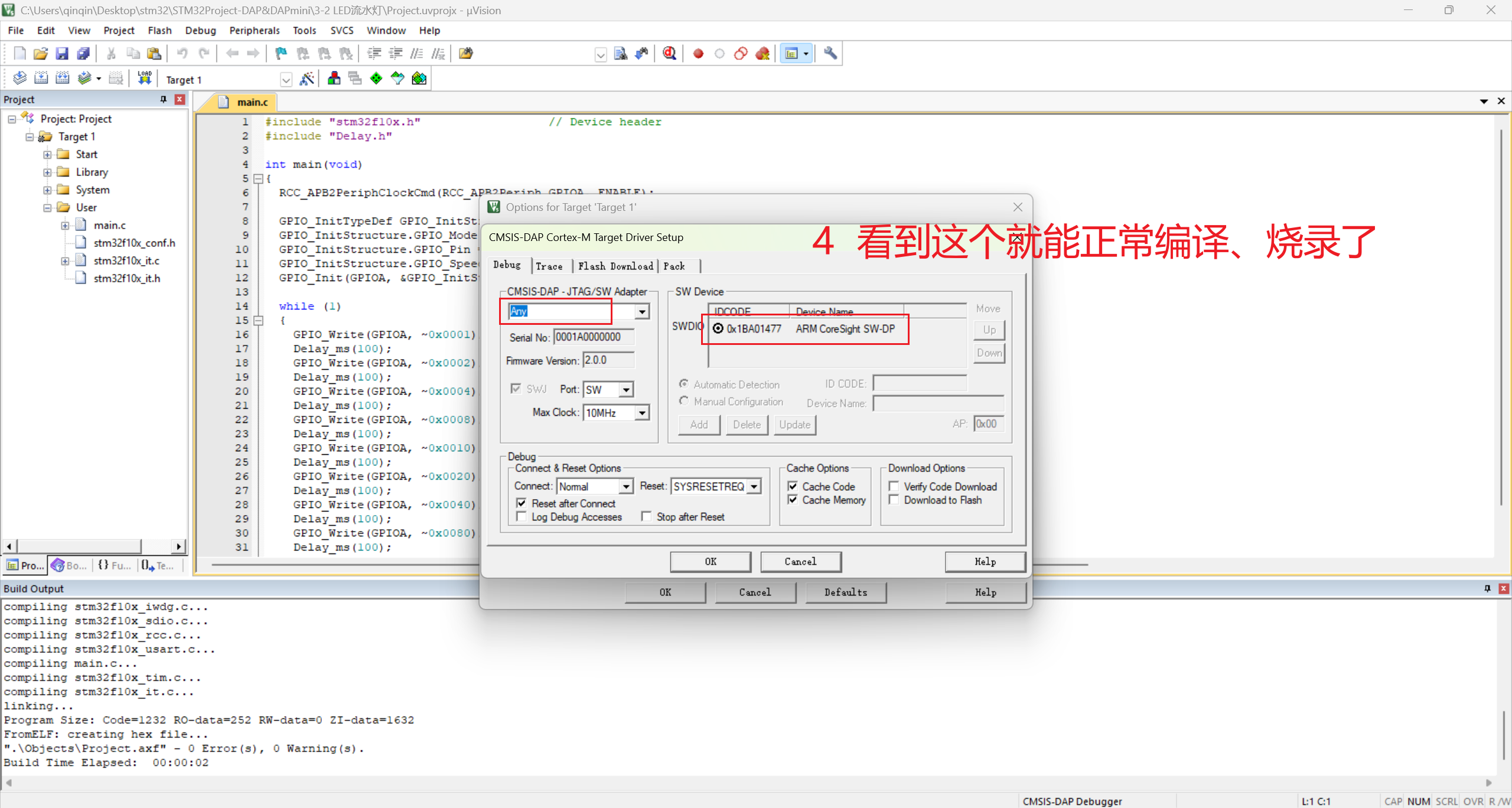Open Options for Target magic wand icon

(307, 79)
